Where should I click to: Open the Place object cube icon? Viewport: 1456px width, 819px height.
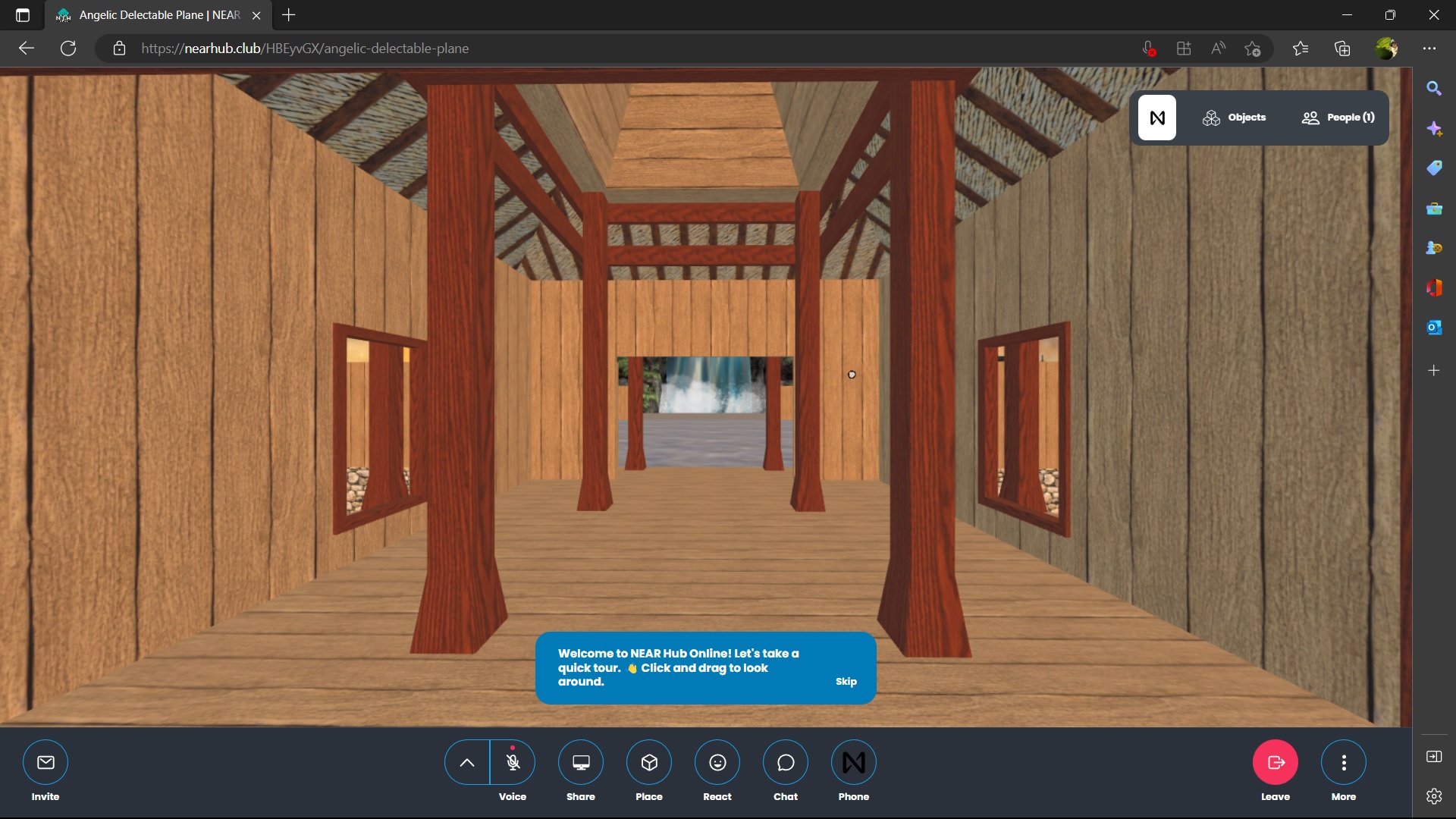click(649, 762)
